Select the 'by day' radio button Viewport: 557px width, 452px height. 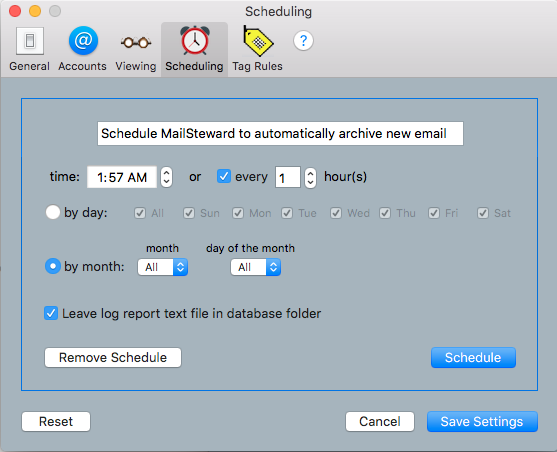(x=53, y=212)
